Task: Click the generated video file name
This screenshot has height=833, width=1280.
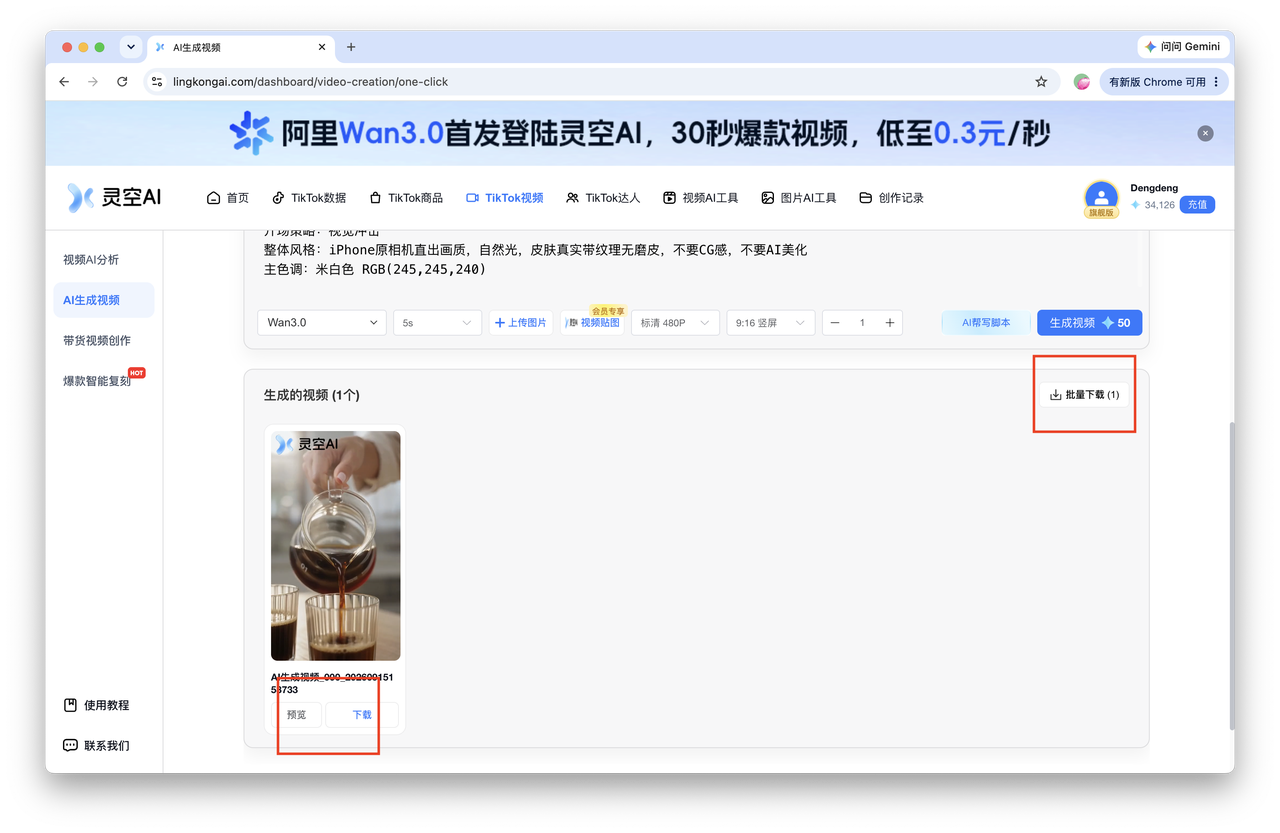Action: [x=332, y=683]
